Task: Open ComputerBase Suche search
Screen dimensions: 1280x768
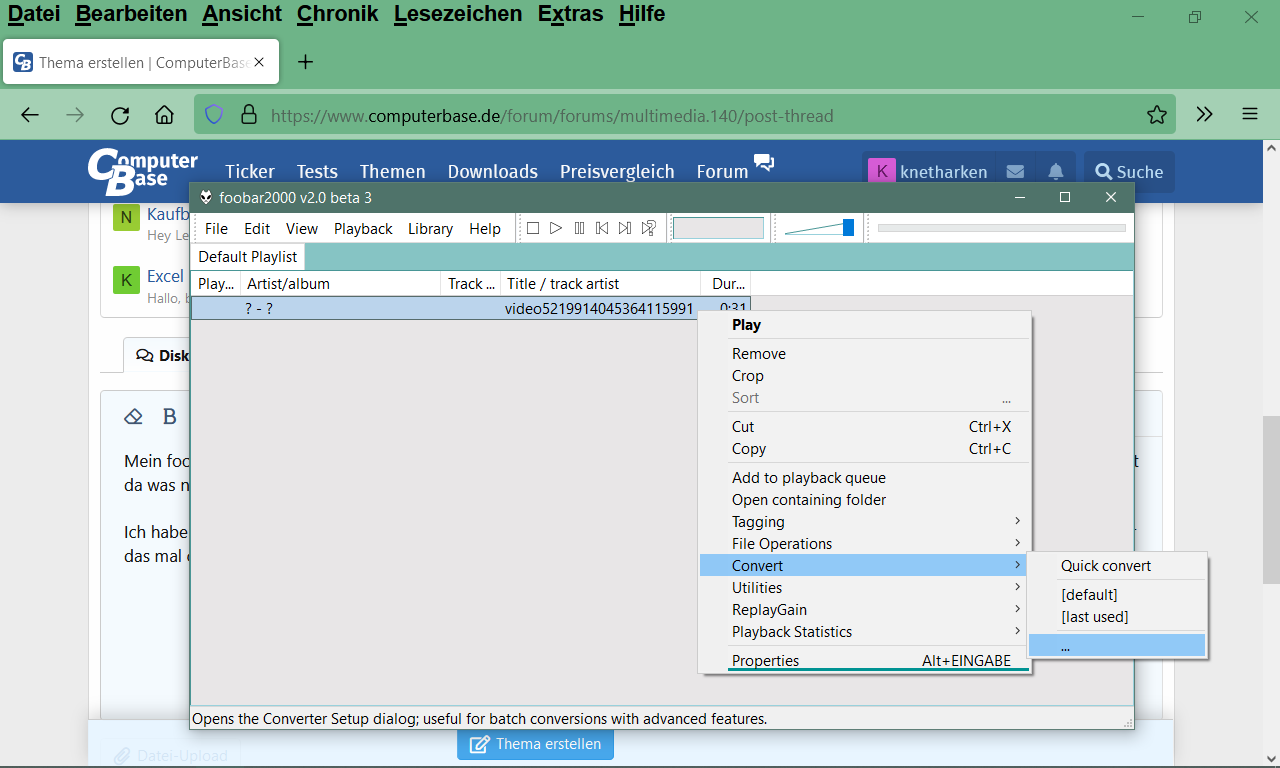Action: (1129, 172)
